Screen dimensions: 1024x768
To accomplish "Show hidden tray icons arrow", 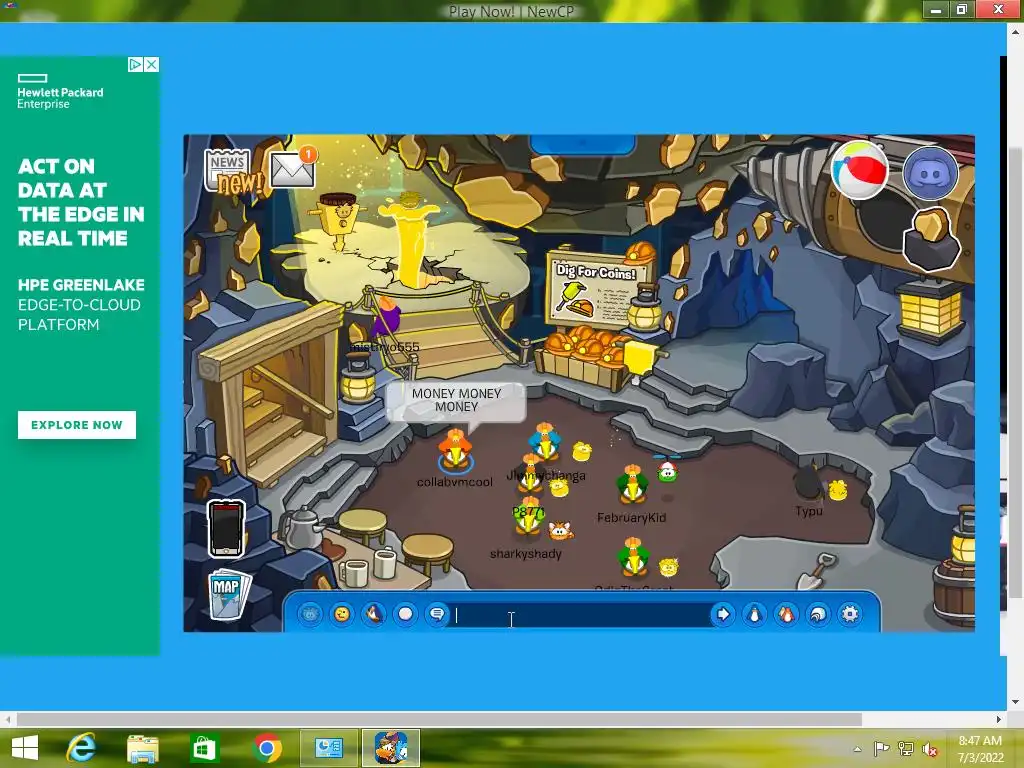I will point(857,749).
